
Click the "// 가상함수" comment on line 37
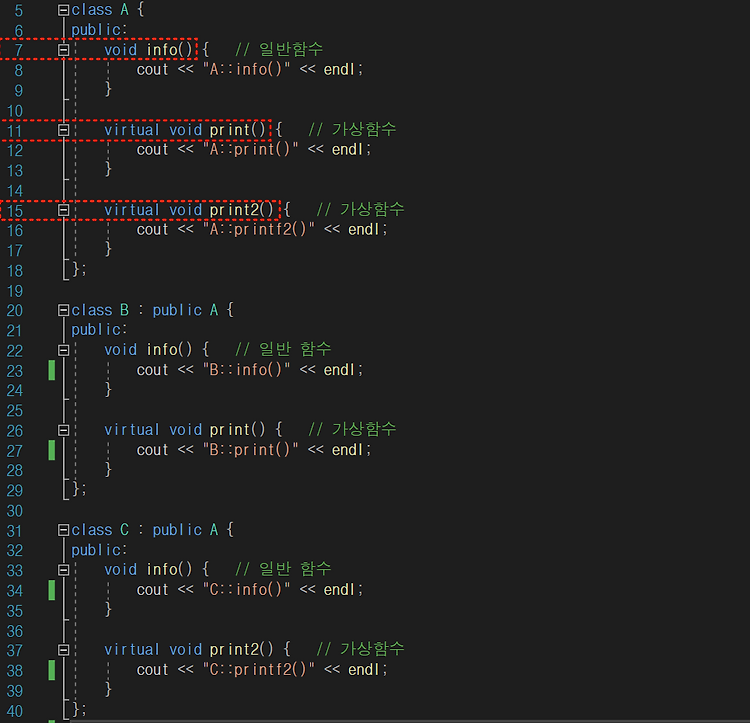pyautogui.click(x=360, y=648)
